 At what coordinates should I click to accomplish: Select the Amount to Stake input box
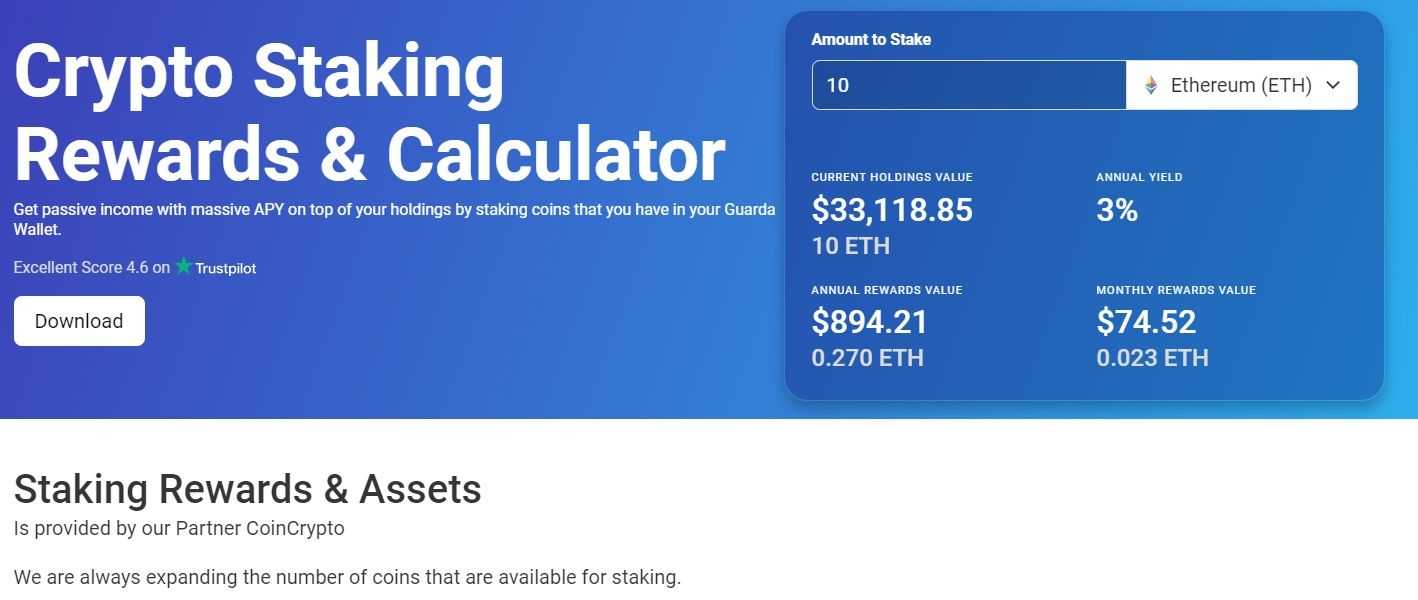967,85
